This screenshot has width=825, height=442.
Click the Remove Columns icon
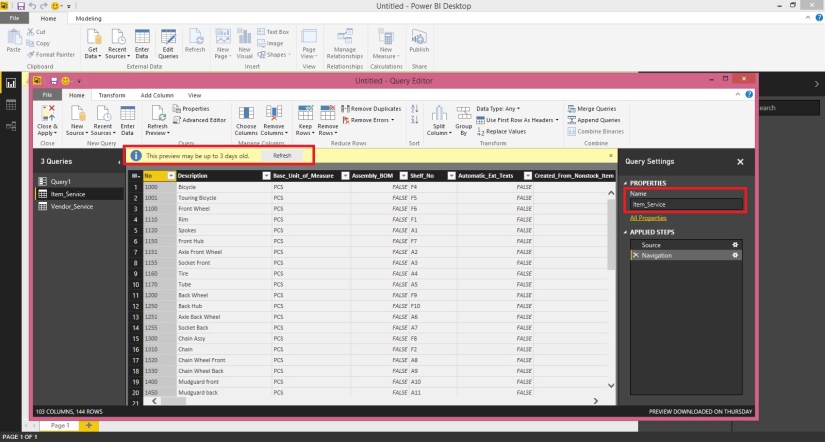click(x=274, y=113)
